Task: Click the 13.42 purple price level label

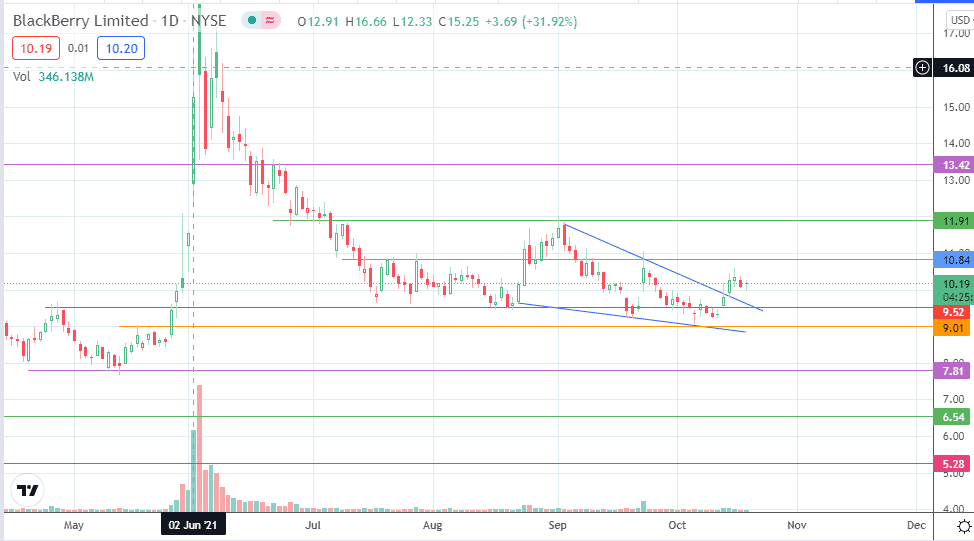Action: coord(955,165)
